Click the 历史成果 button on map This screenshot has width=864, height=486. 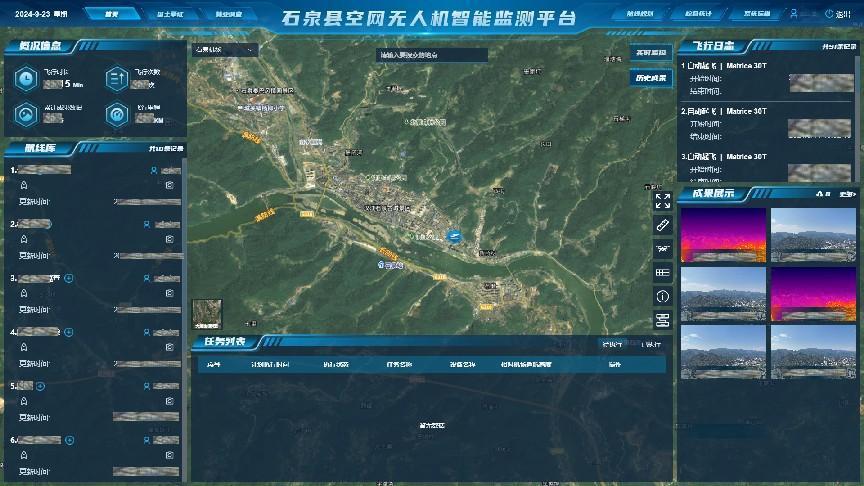pyautogui.click(x=650, y=77)
